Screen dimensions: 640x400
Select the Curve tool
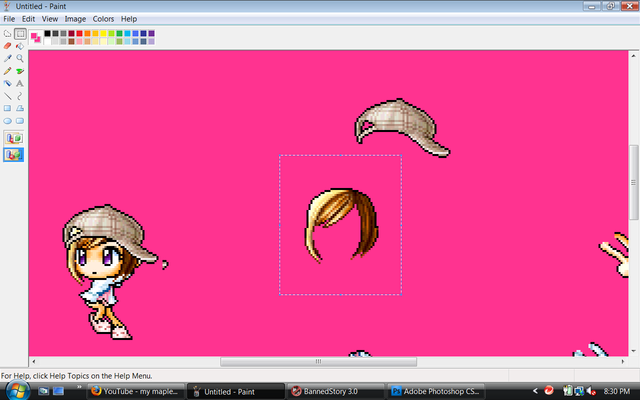[20, 96]
